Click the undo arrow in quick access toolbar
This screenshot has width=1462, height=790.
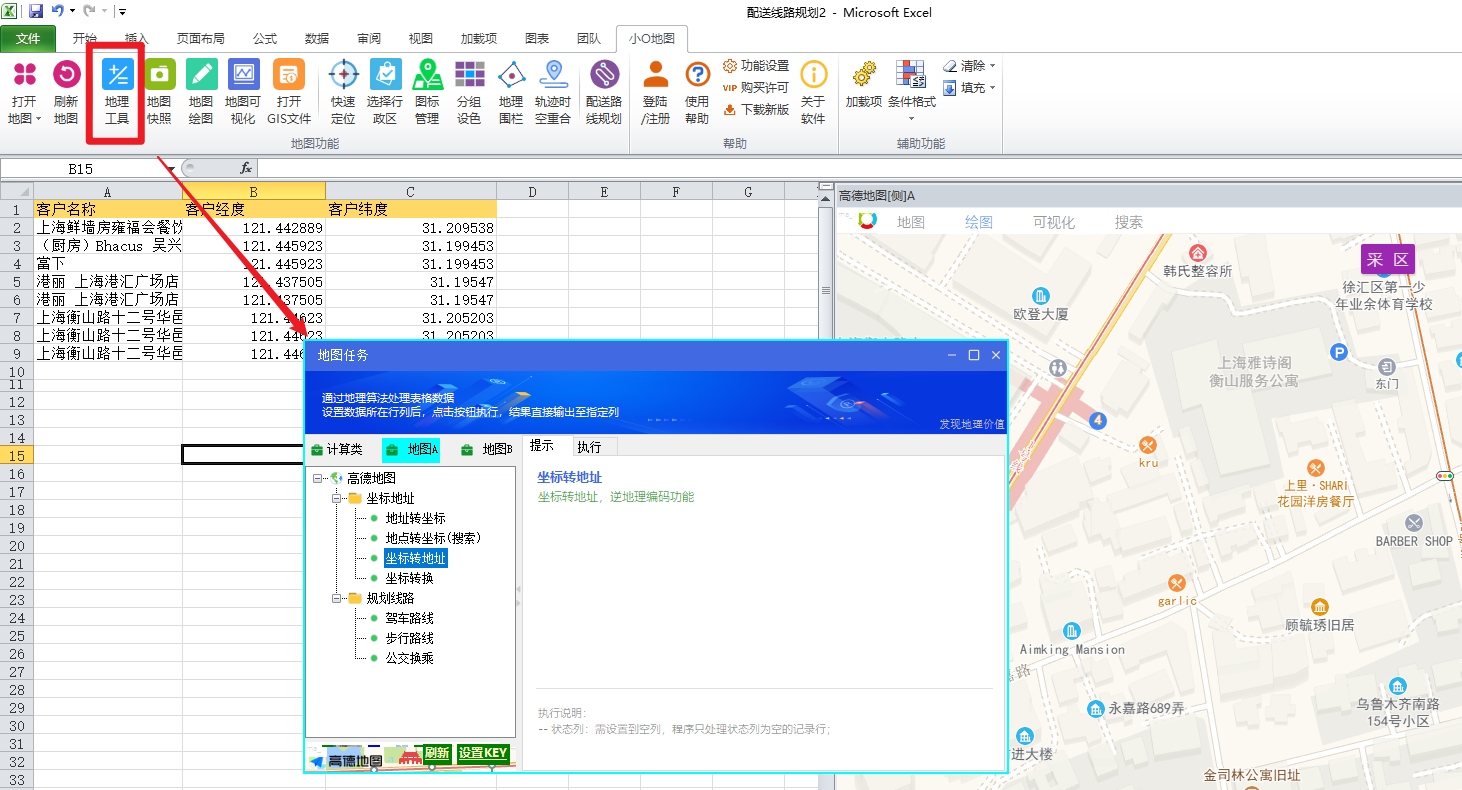[x=57, y=11]
